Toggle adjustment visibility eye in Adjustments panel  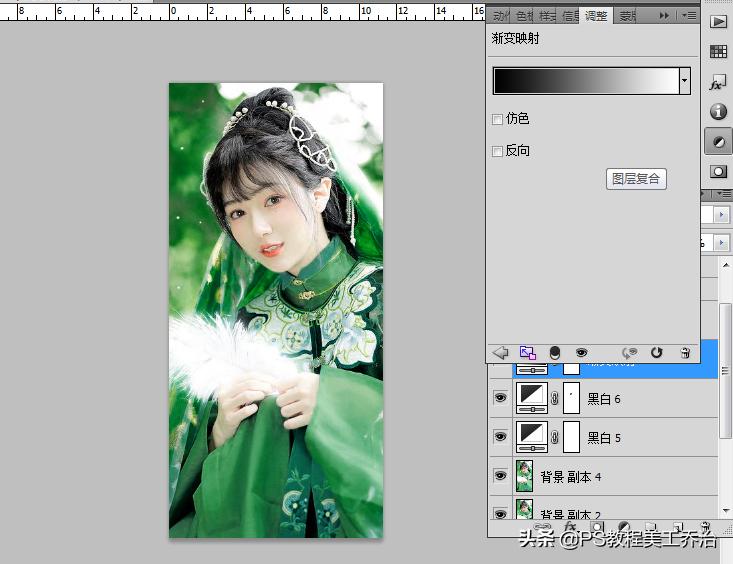(x=582, y=353)
